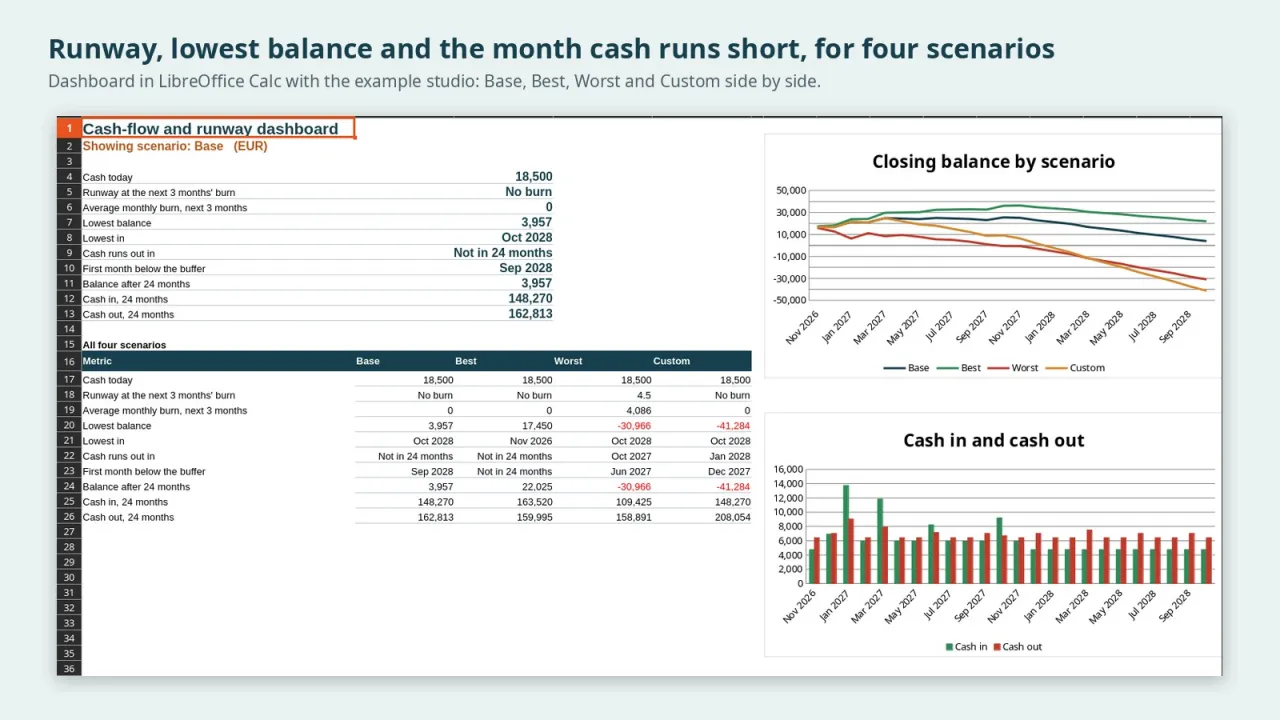The height and width of the screenshot is (720, 1280).
Task: Click row header 1
Action: (69, 129)
